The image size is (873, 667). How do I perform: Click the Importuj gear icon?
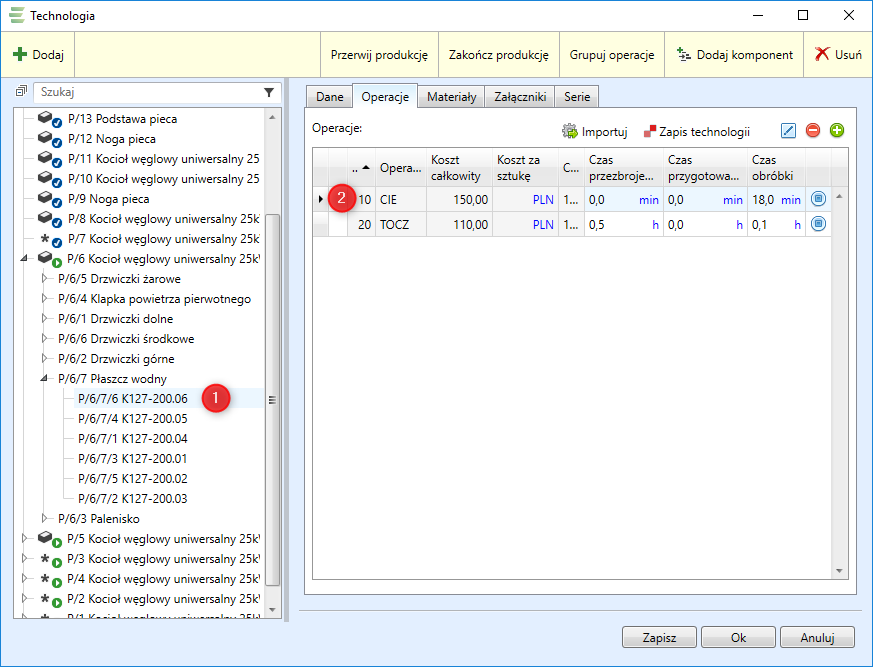pos(570,131)
